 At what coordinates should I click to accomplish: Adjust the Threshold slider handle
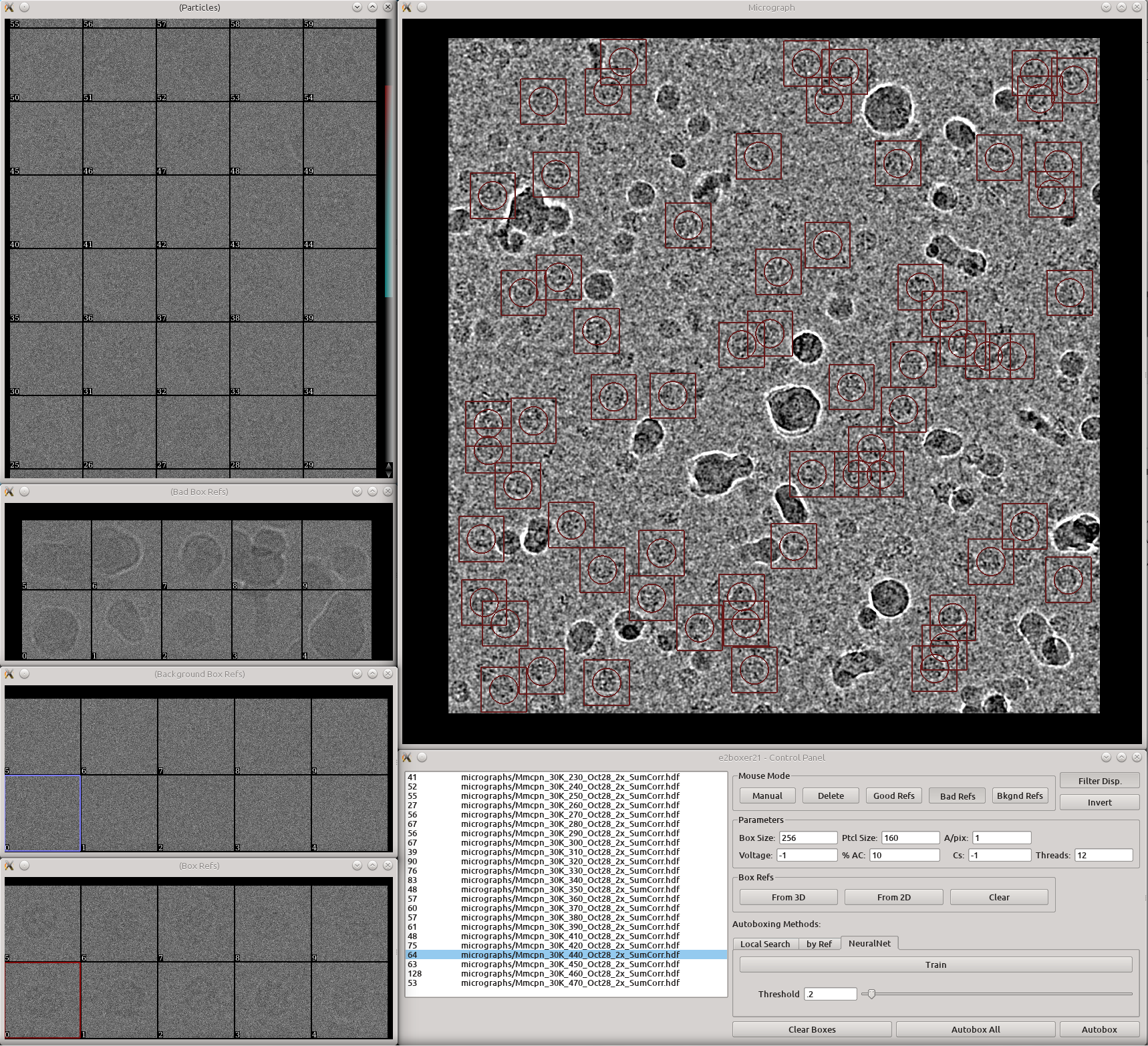871,994
